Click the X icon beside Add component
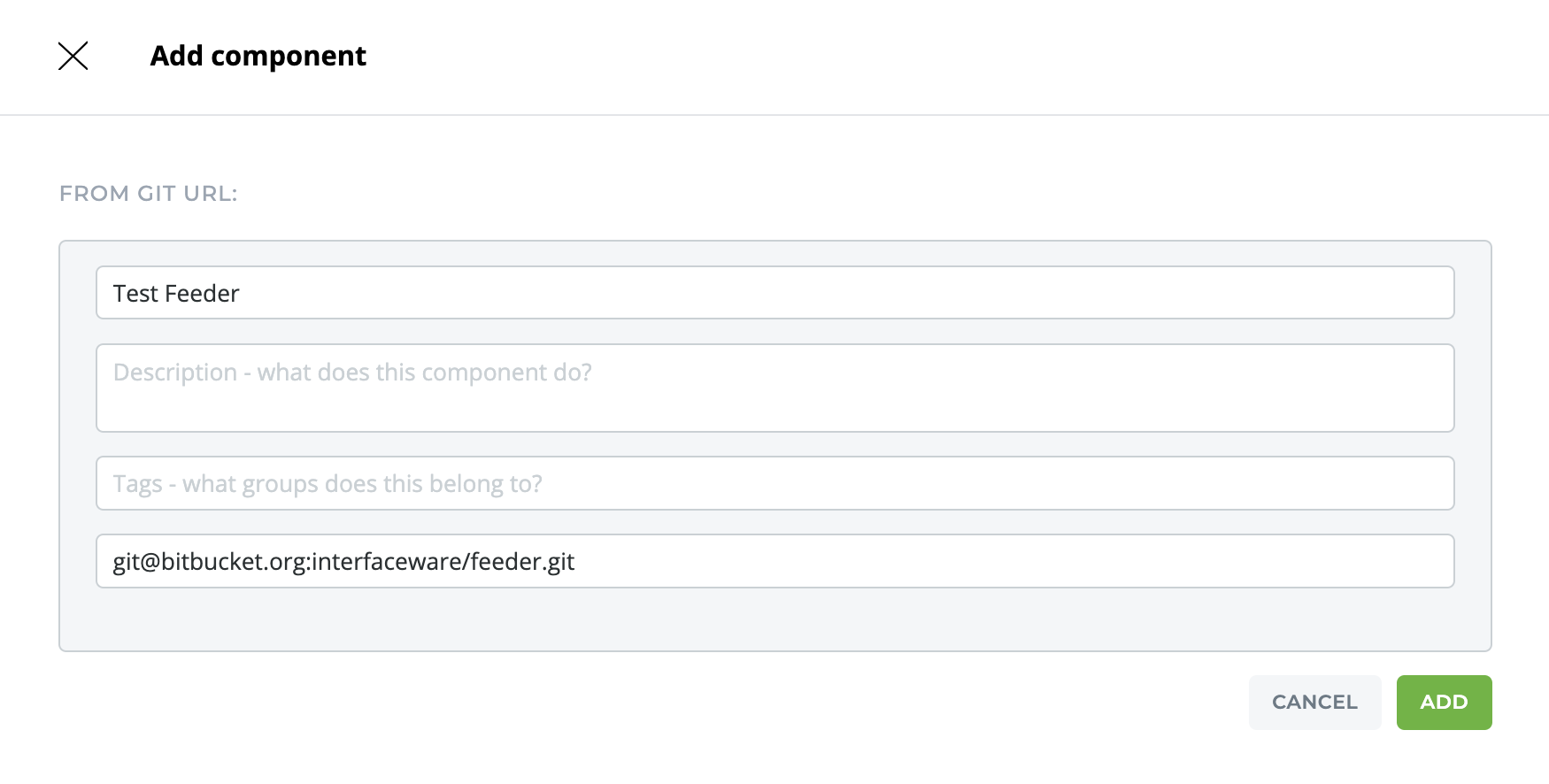1549x784 pixels. coord(73,56)
